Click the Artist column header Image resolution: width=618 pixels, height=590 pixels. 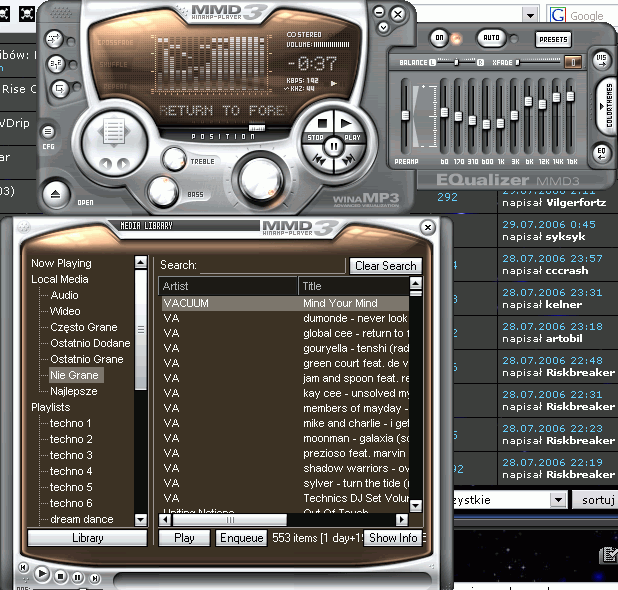pos(228,286)
